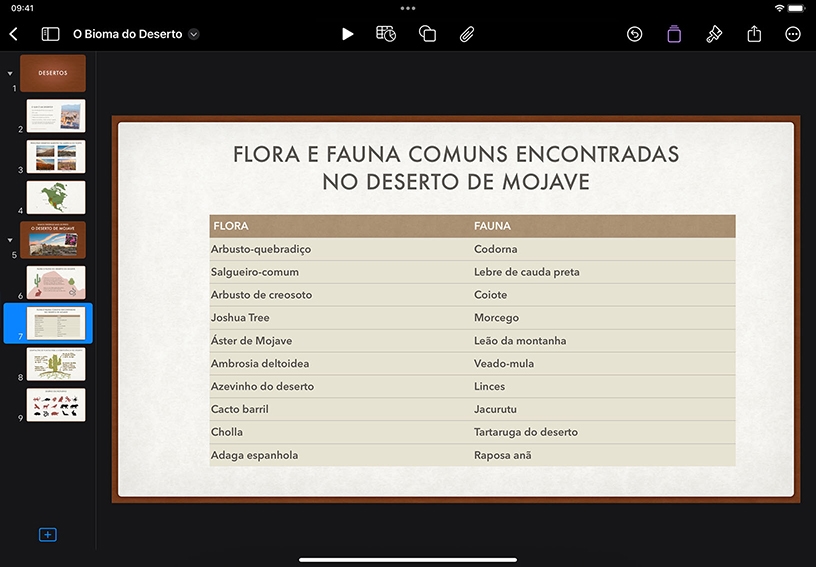
Task: Select the Arbusto-quebradiço cell
Action: [x=341, y=249]
